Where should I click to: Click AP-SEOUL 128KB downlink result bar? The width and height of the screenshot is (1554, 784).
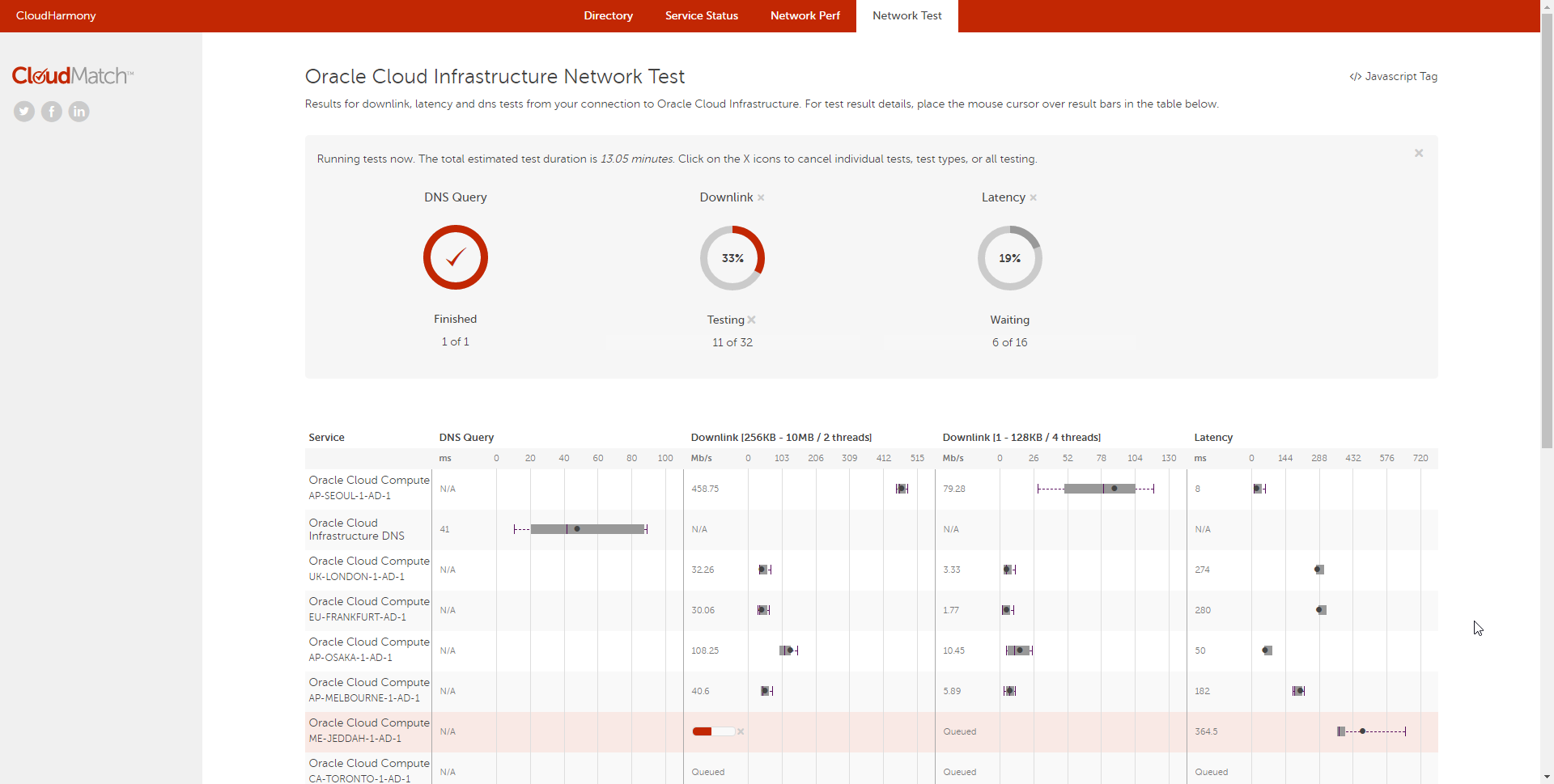click(1096, 489)
